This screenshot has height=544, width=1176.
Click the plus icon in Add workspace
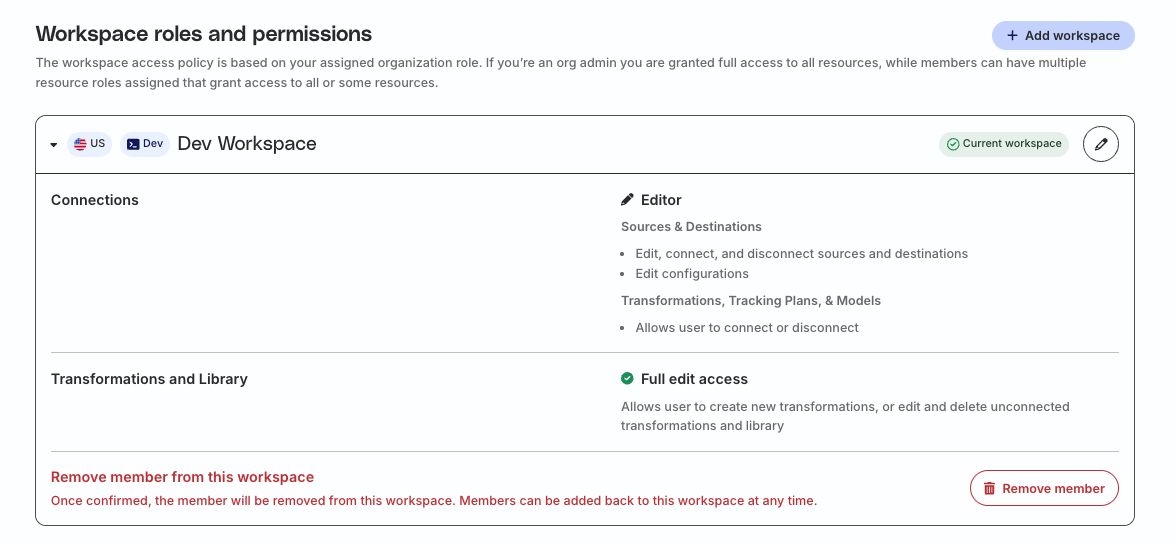tap(1012, 36)
